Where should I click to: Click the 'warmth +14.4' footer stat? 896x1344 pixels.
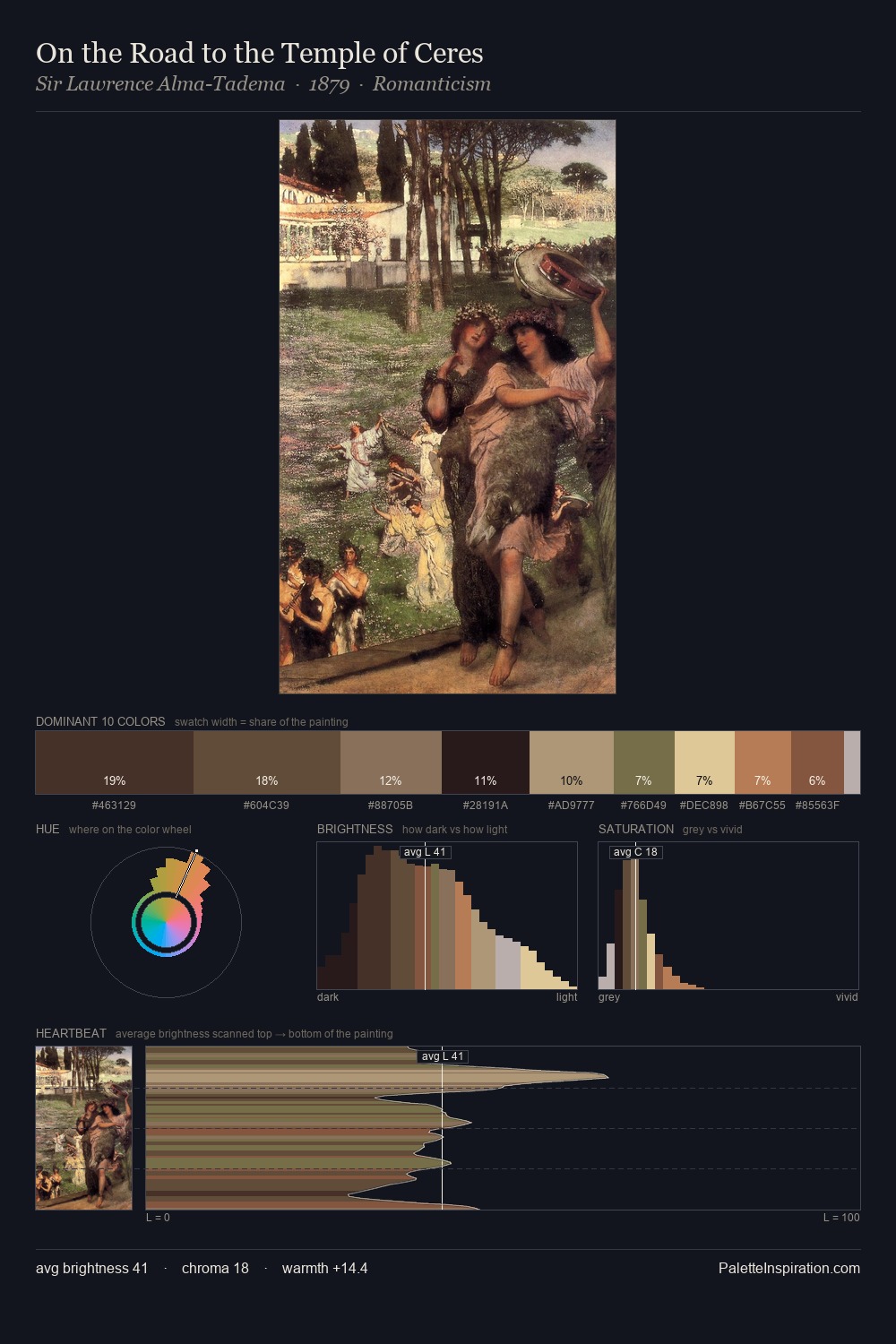pos(324,1268)
